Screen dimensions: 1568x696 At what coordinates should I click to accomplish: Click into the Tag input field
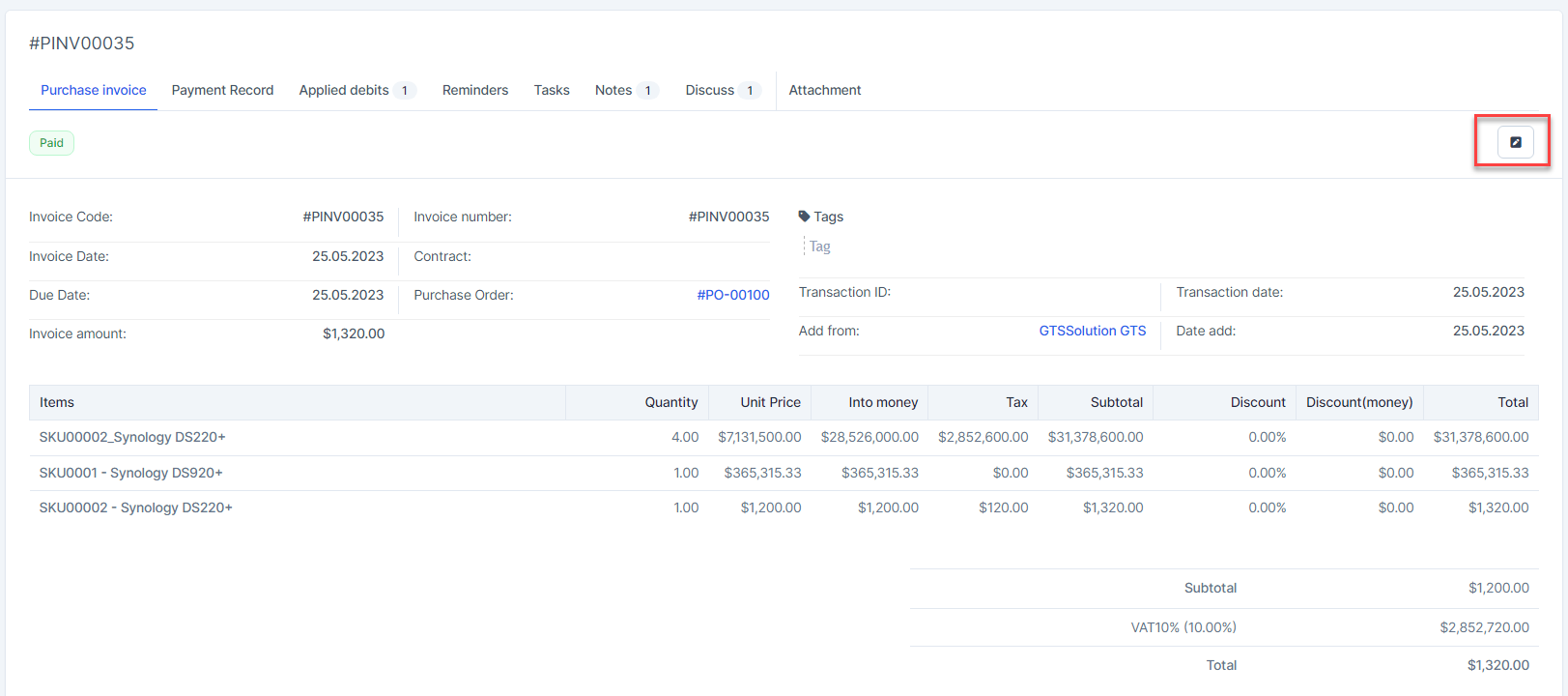(870, 246)
